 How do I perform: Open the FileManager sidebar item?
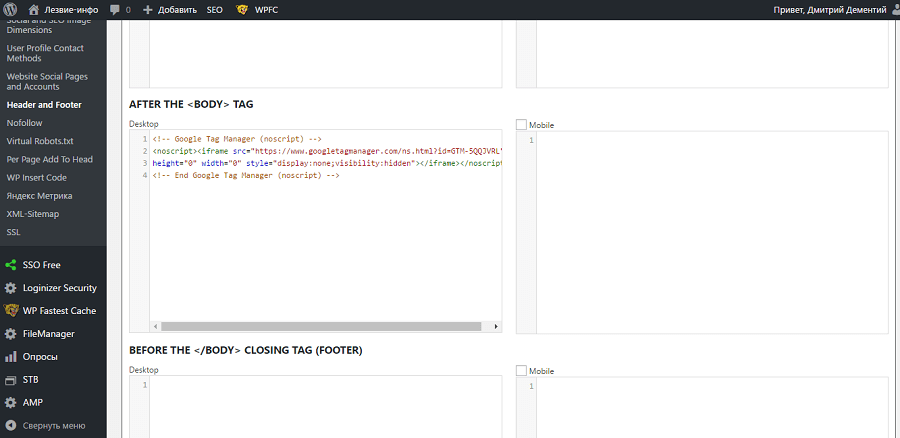tap(48, 334)
